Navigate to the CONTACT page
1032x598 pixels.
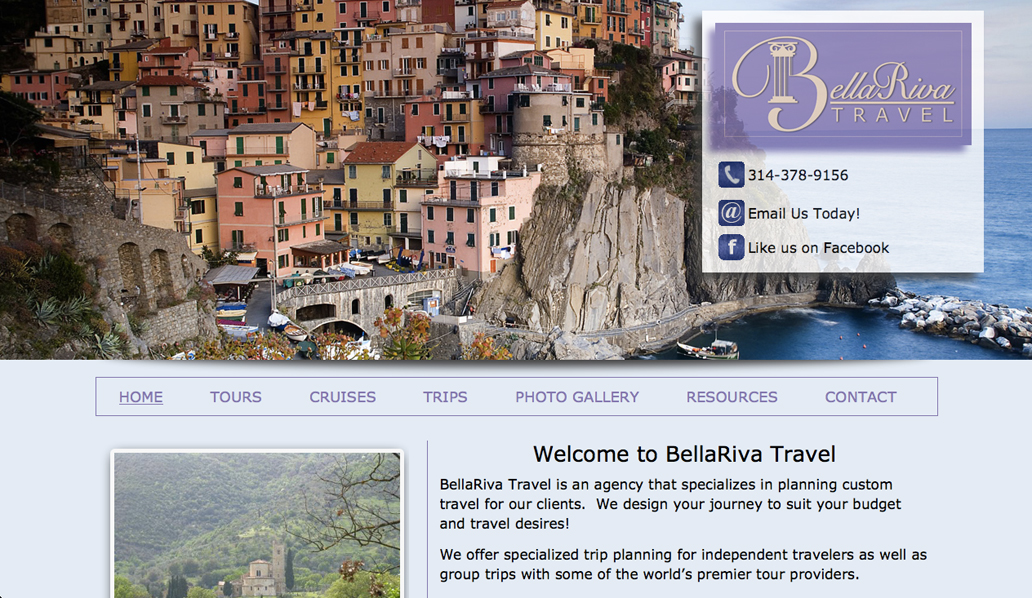pyautogui.click(x=861, y=397)
